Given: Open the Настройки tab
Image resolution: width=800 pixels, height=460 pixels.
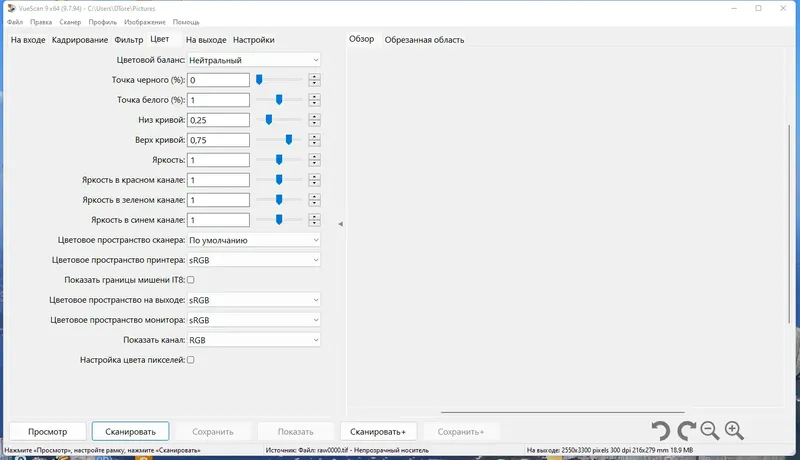Looking at the screenshot, I should click(254, 40).
